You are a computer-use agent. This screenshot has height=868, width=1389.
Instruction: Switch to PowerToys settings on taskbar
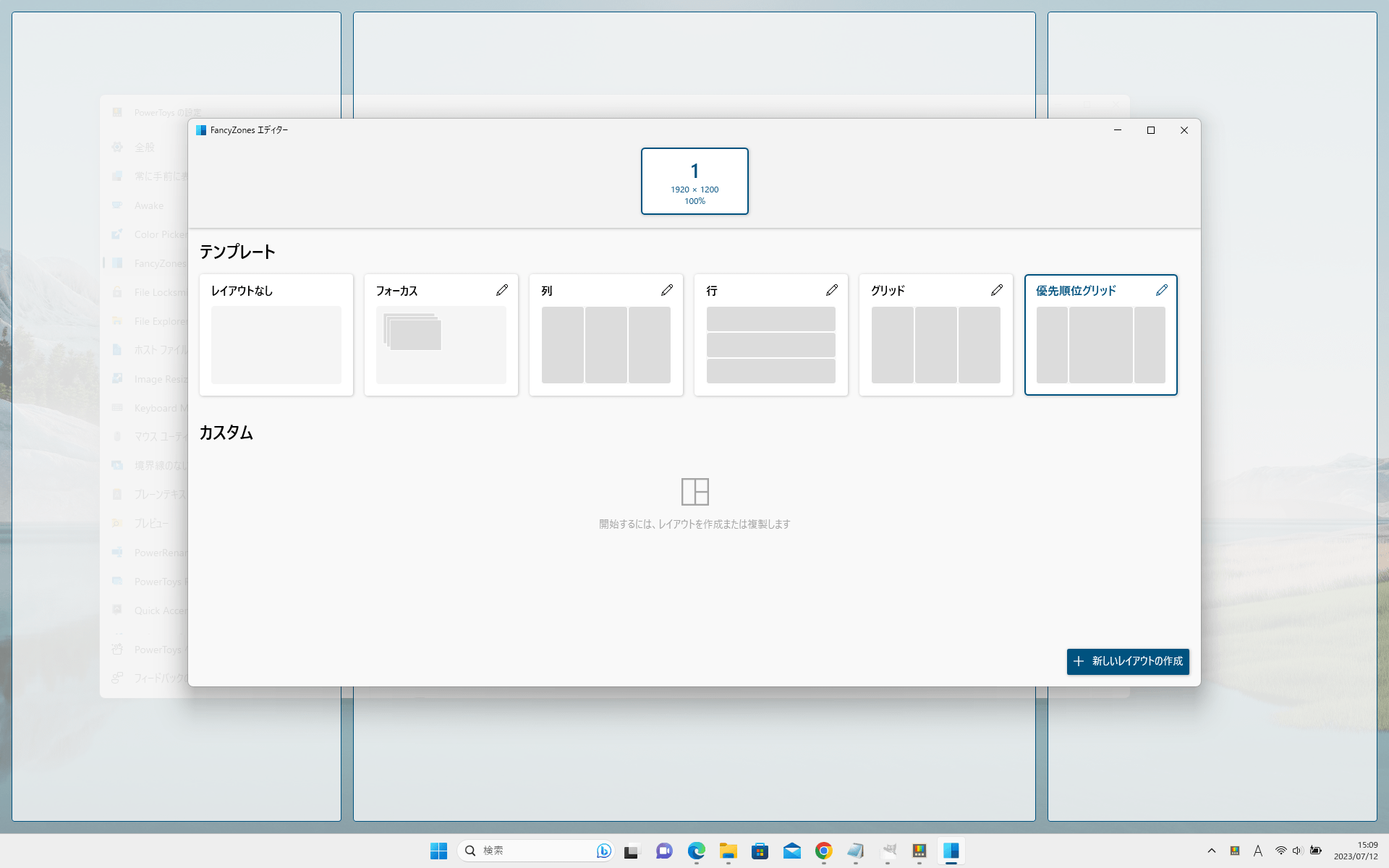pyautogui.click(x=919, y=851)
